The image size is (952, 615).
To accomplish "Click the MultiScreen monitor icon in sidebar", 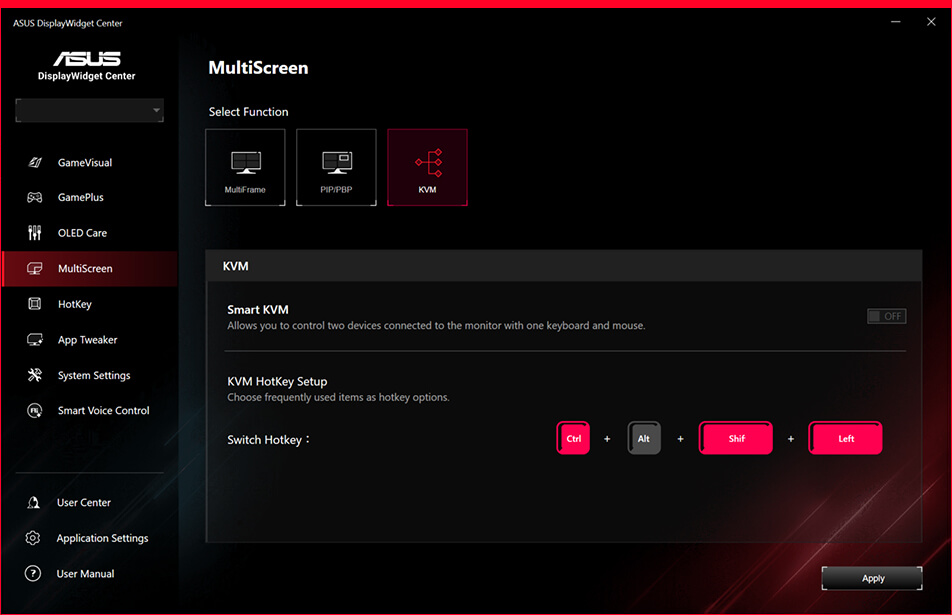I will click(x=35, y=268).
